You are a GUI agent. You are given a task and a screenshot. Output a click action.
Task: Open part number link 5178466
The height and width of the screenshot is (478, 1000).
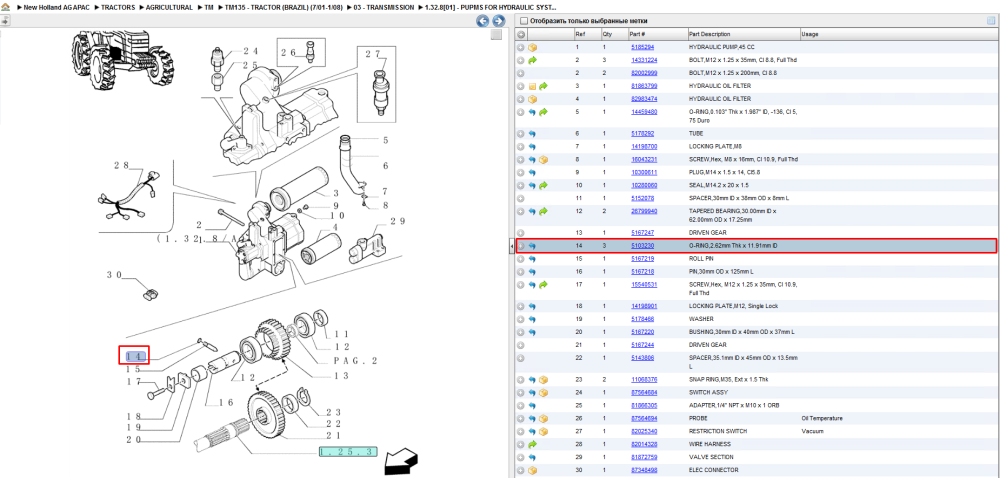pos(642,319)
